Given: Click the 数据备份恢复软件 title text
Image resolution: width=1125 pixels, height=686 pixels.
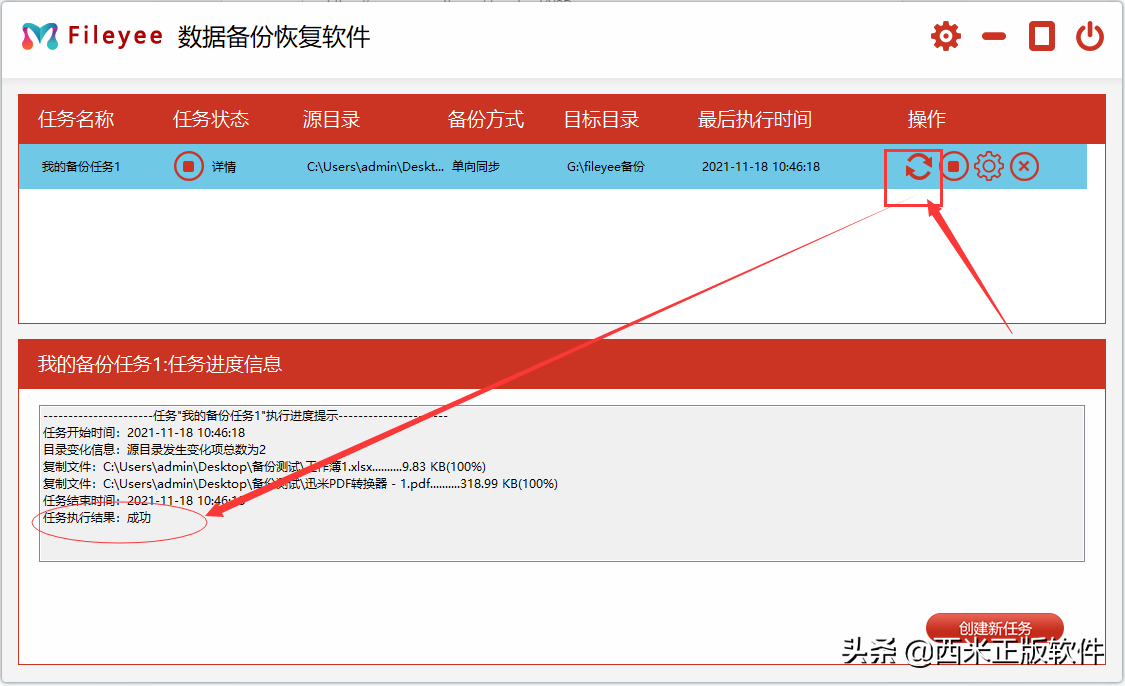Looking at the screenshot, I should (x=274, y=37).
